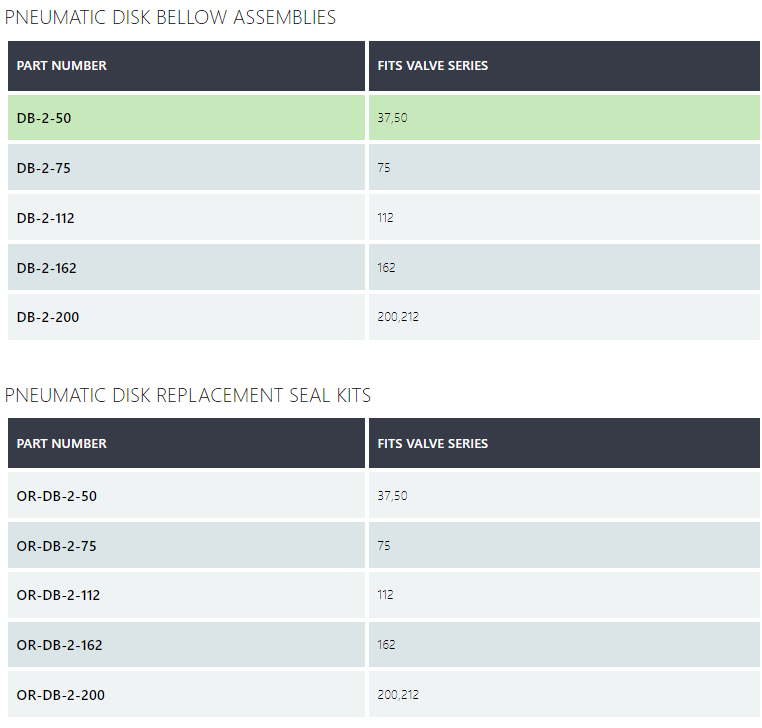Click the 200,212 valve series for DB-2-200

pos(398,317)
